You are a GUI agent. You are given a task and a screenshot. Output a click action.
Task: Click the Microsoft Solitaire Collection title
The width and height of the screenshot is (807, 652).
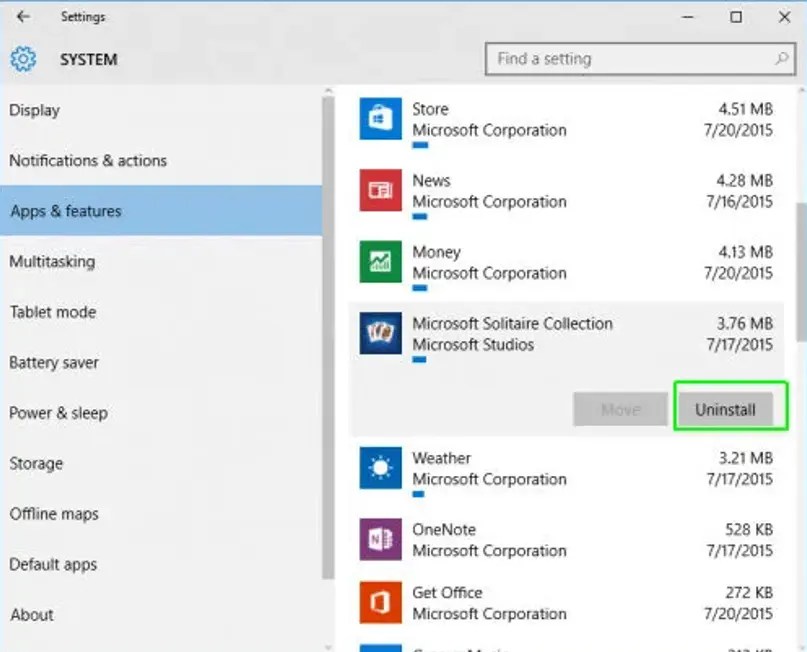coord(513,324)
